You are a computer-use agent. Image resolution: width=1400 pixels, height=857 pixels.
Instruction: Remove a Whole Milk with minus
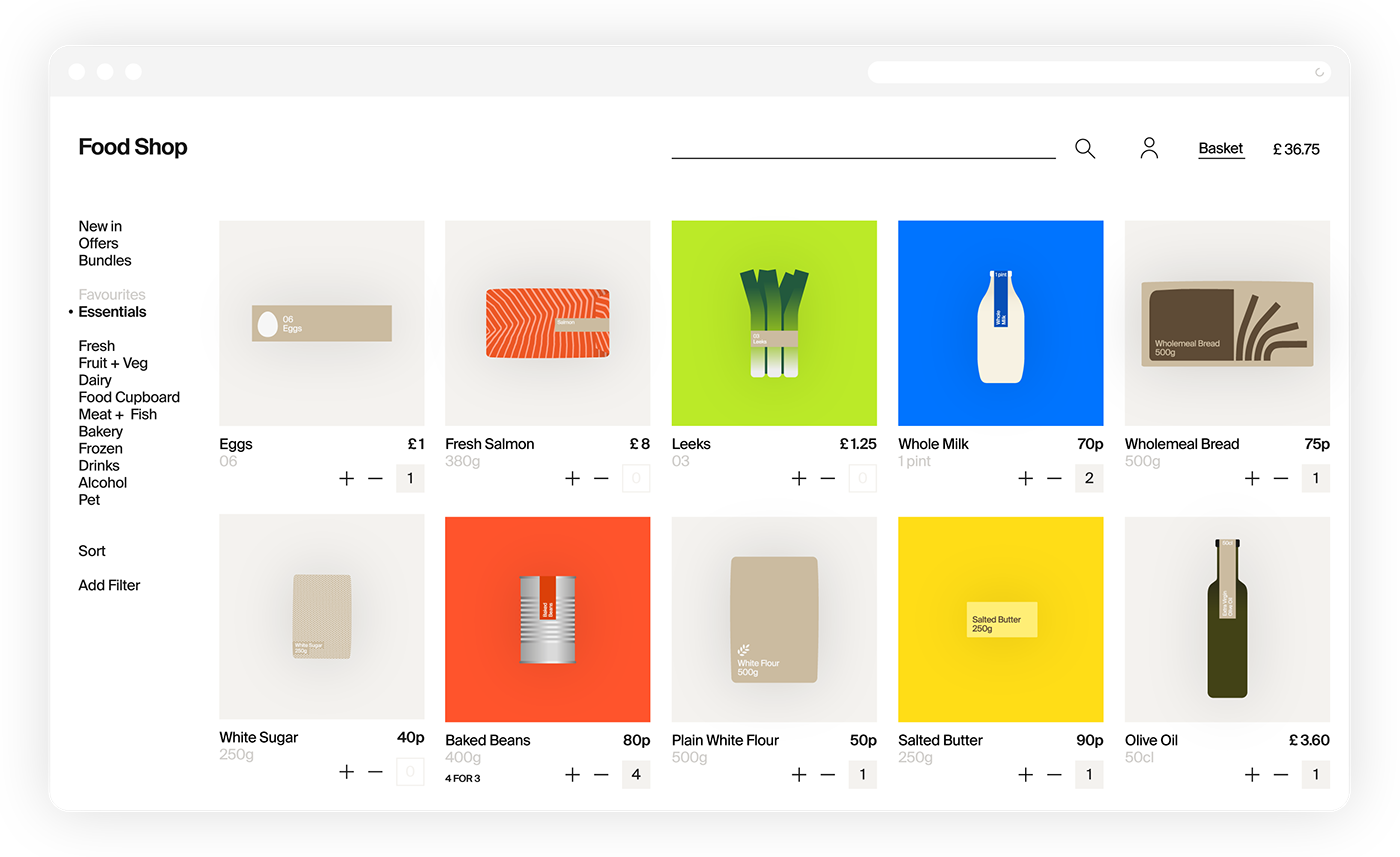pyautogui.click(x=1054, y=479)
